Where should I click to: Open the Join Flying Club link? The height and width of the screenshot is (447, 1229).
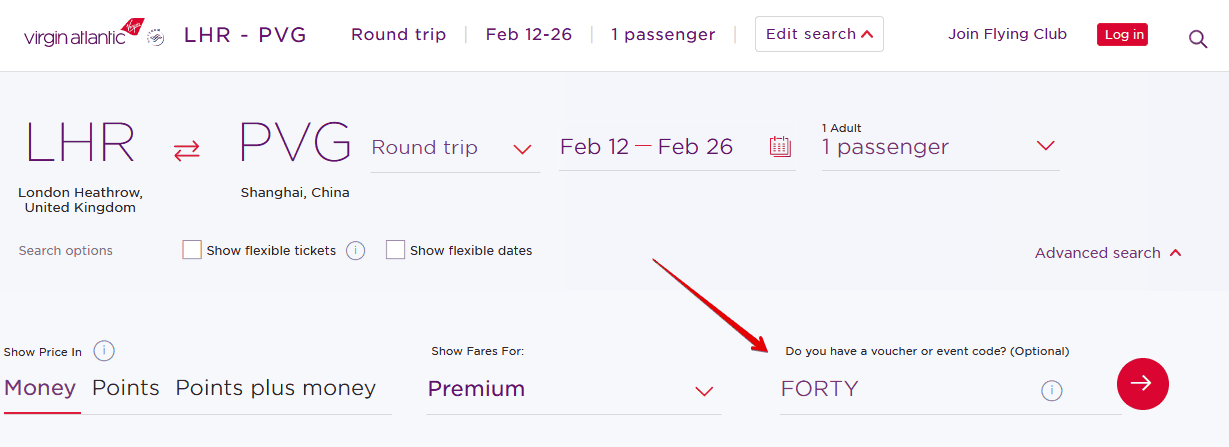[x=1007, y=34]
